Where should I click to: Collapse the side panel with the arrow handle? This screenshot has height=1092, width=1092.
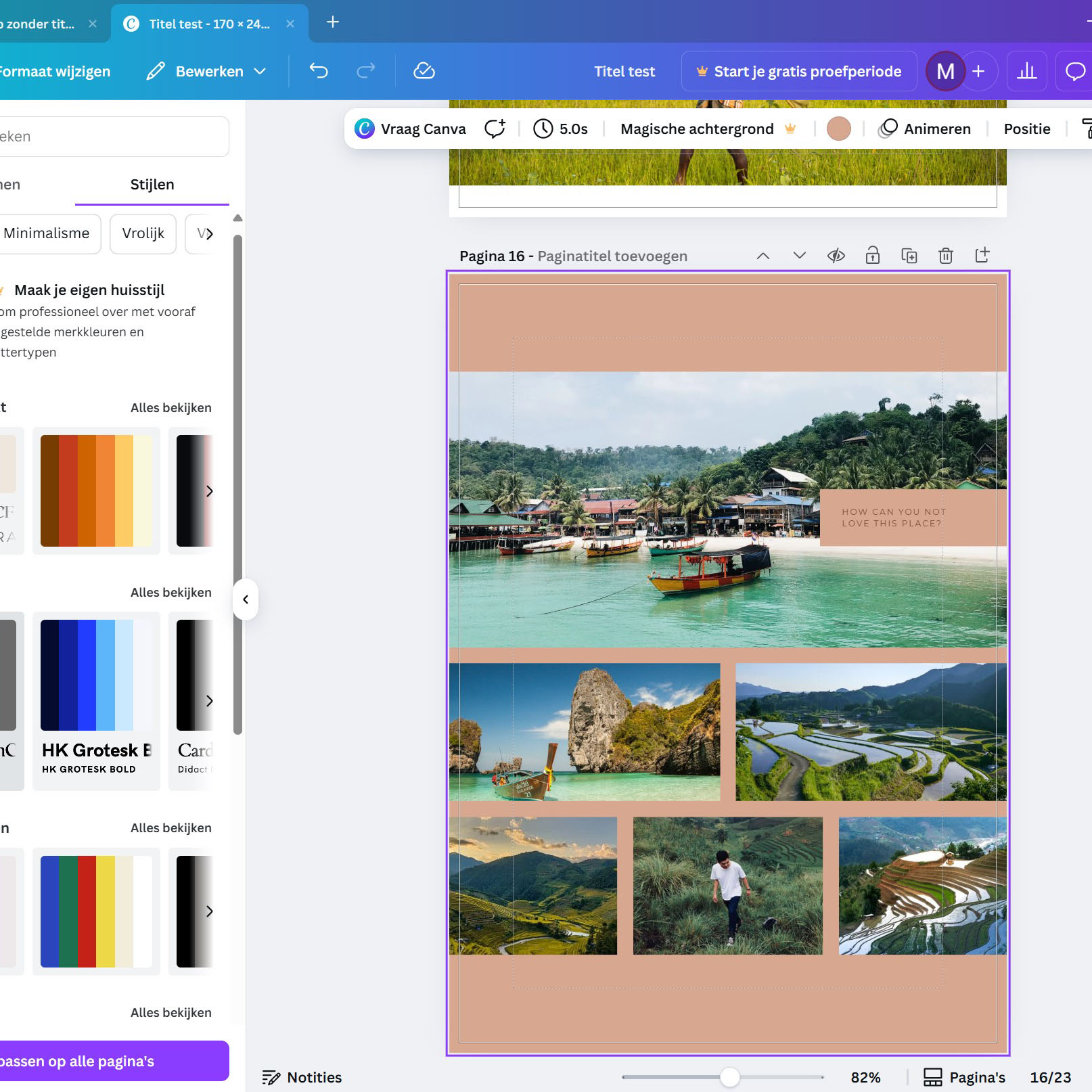tap(246, 599)
